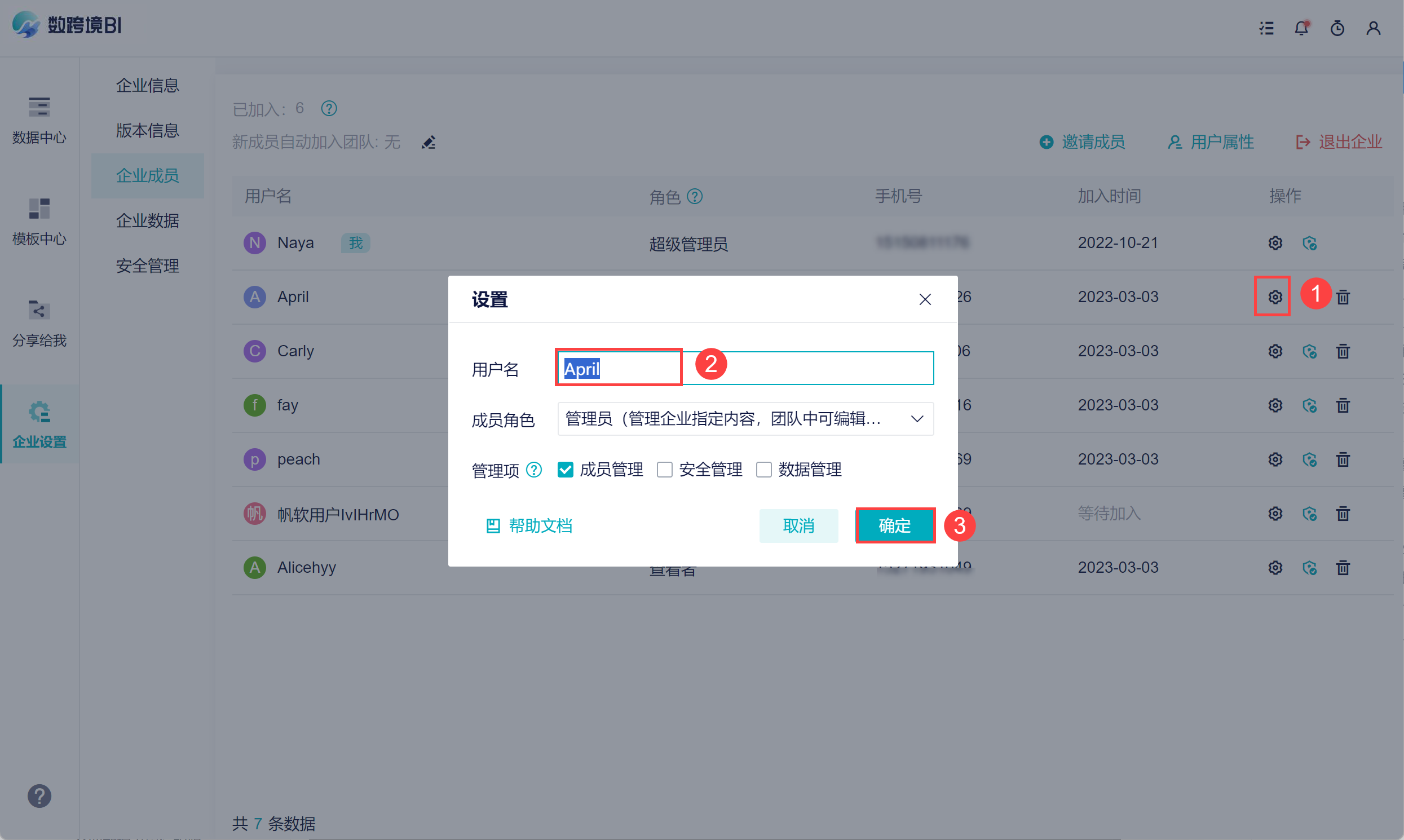This screenshot has height=840, width=1404.
Task: Click the 用户名 input field
Action: 804,369
